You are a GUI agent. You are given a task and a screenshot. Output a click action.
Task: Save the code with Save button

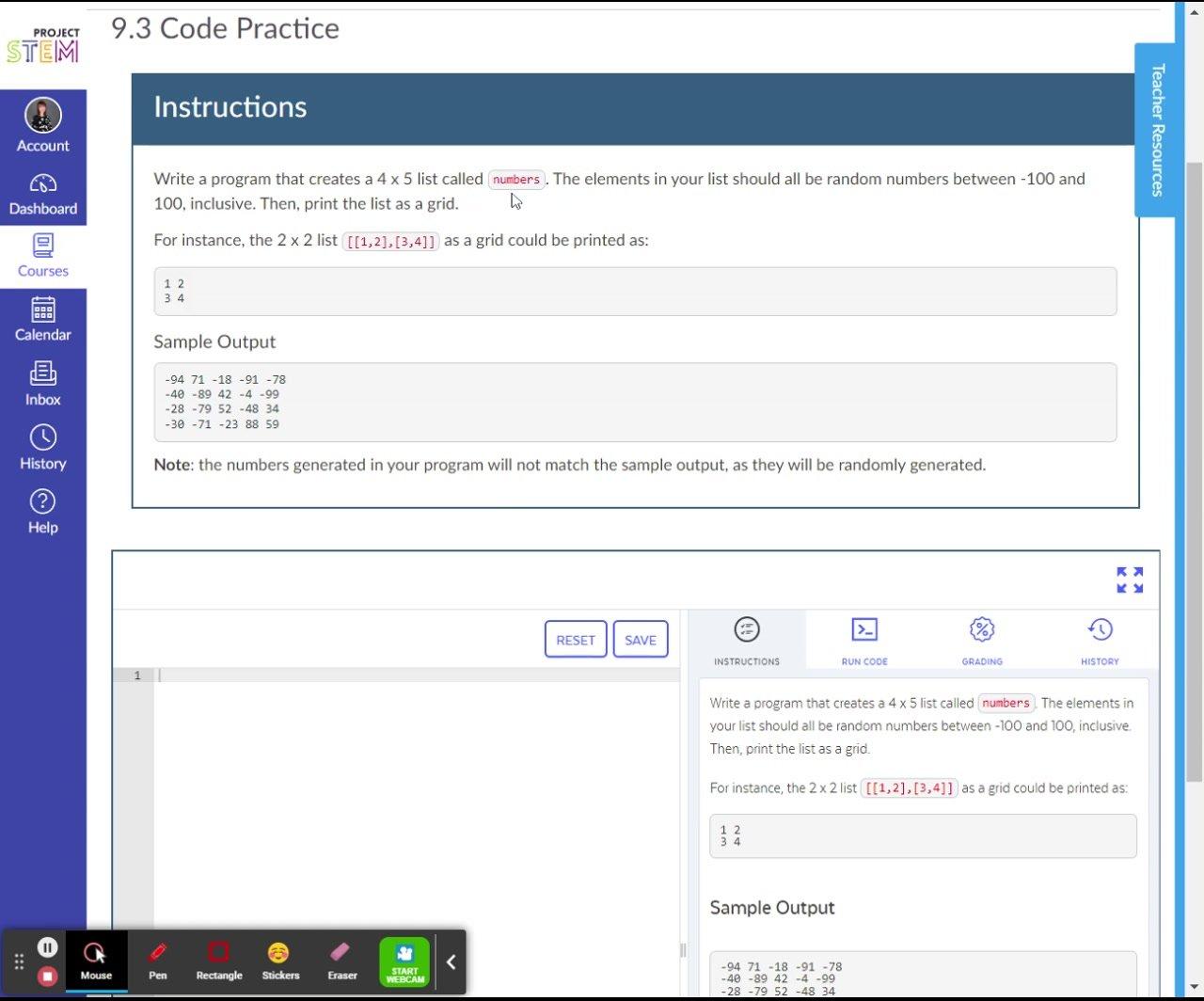[x=641, y=640]
